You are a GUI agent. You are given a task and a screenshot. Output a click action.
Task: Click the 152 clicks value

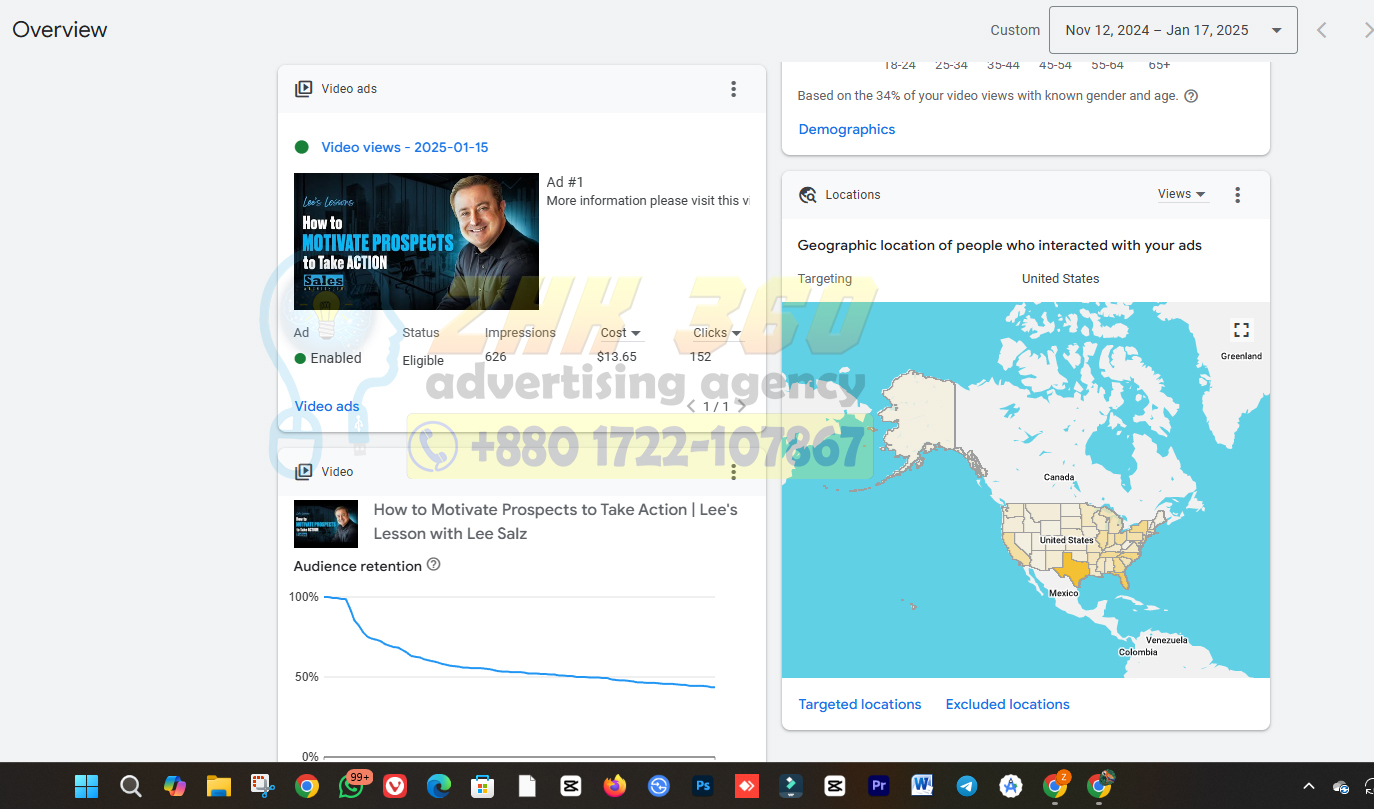pos(701,356)
